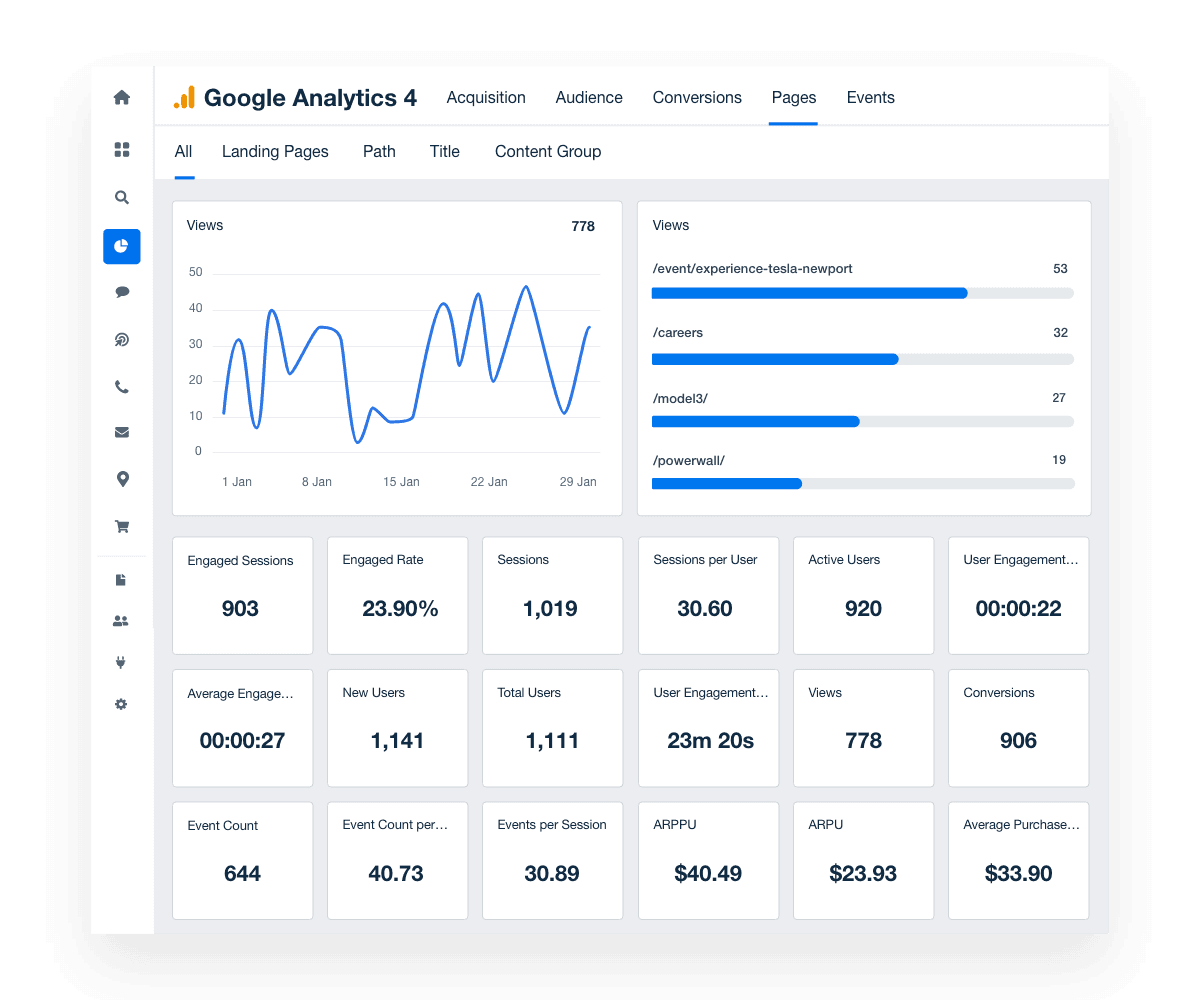This screenshot has height=1000, width=1200.
Task: Click the users group icon
Action: coord(121,620)
